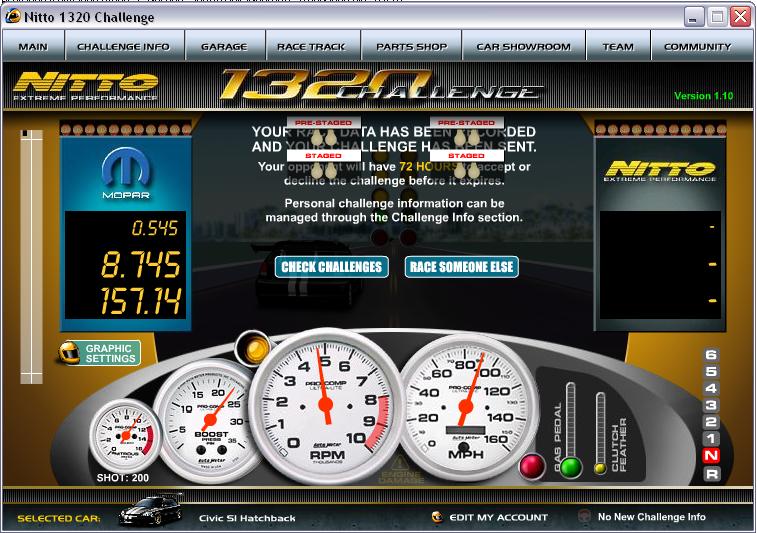
Task: Click the Edit My Account link
Action: (x=499, y=517)
